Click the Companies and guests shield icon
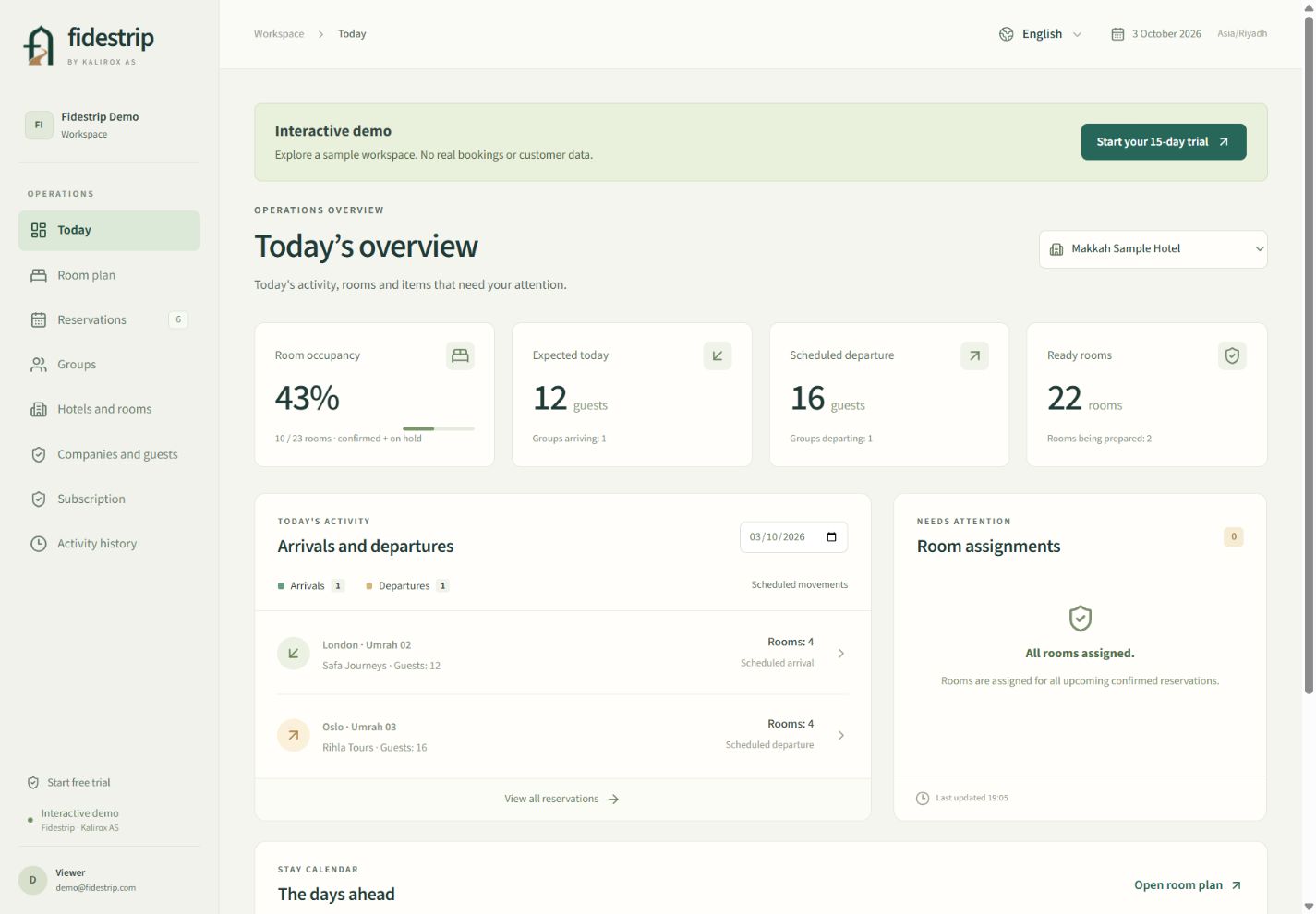Viewport: 1316px width, 914px height. coord(39,454)
